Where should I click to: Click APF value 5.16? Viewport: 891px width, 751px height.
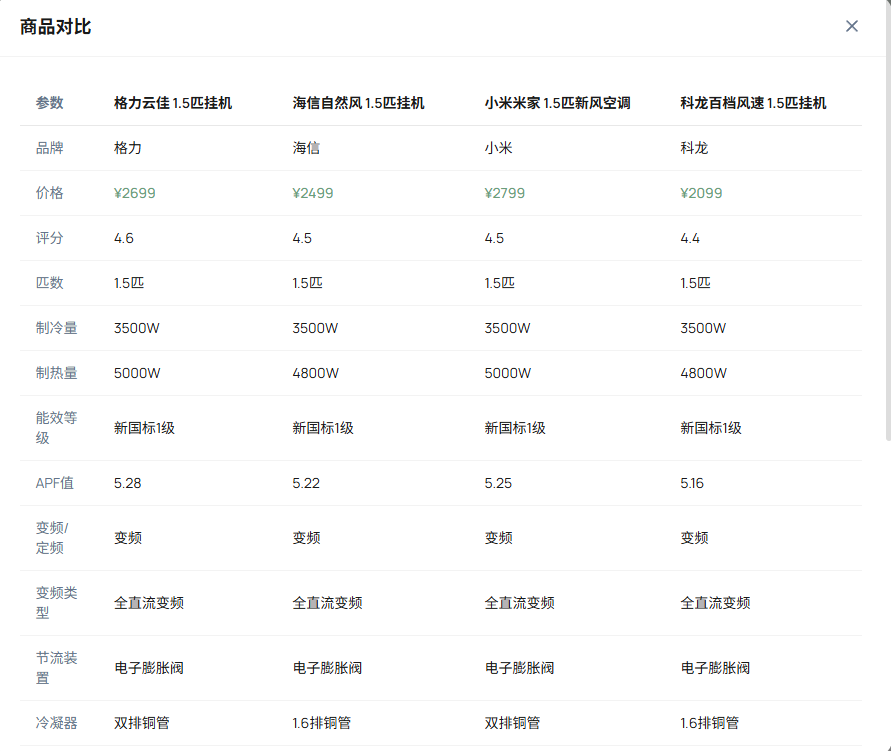click(692, 483)
